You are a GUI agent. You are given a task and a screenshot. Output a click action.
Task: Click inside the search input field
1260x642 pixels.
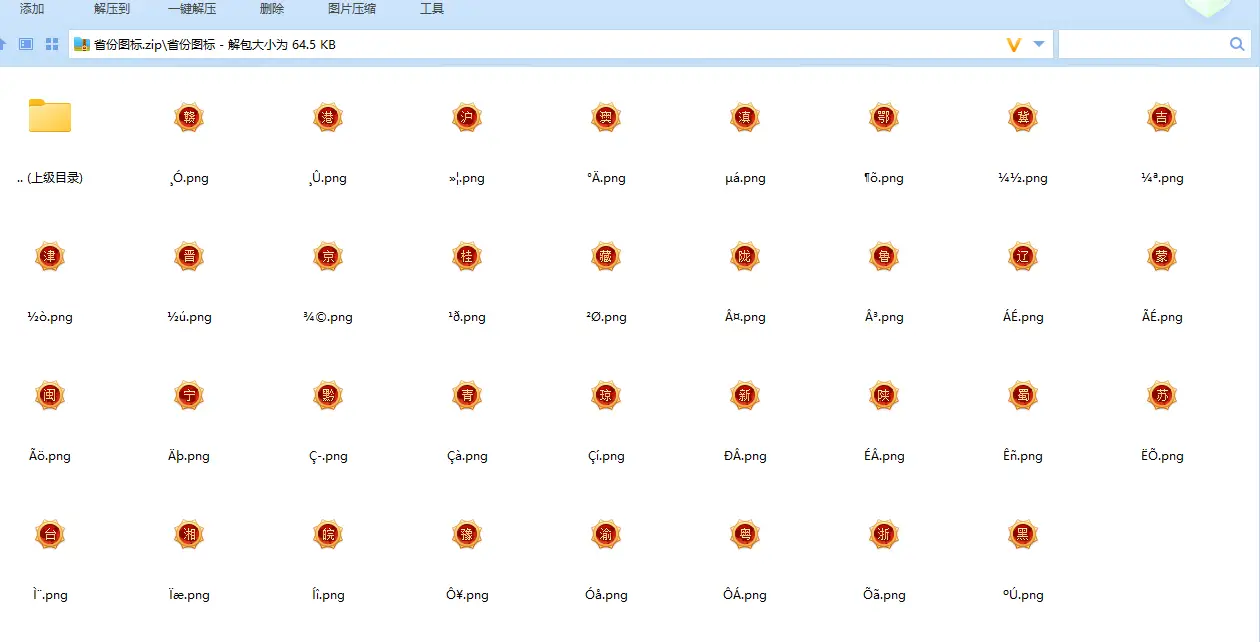click(x=1140, y=44)
